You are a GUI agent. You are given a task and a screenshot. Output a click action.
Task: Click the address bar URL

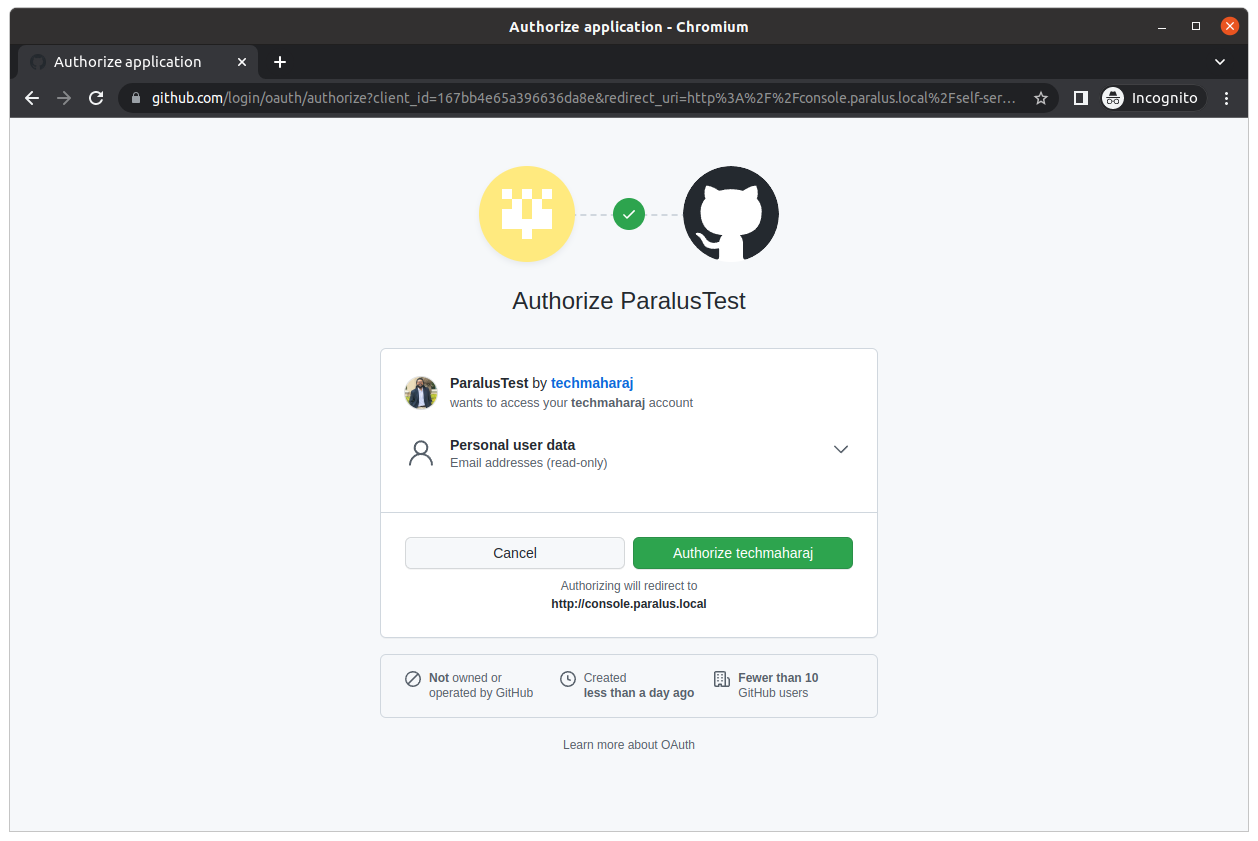pyautogui.click(x=584, y=98)
